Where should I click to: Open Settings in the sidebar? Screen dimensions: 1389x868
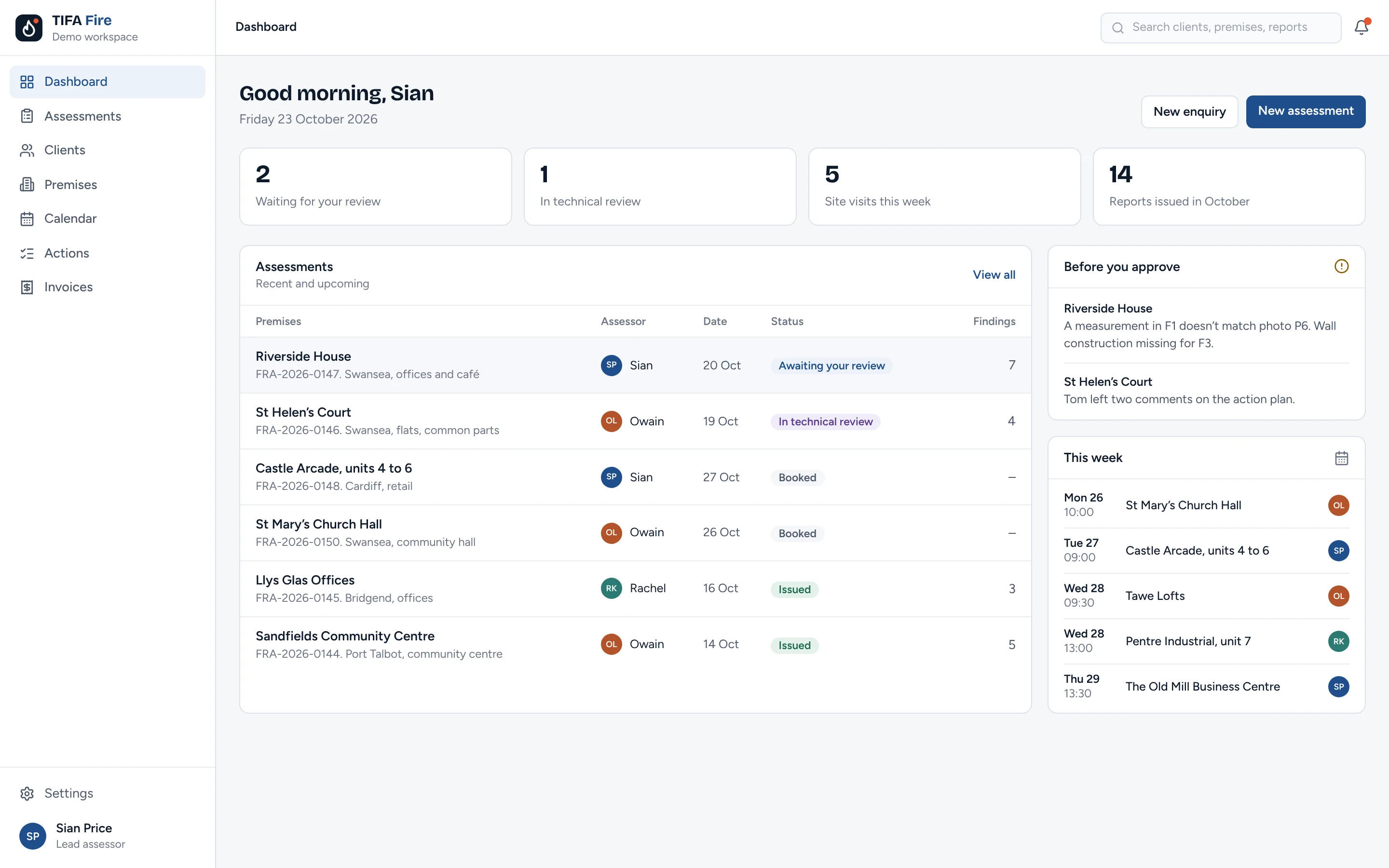(108, 793)
